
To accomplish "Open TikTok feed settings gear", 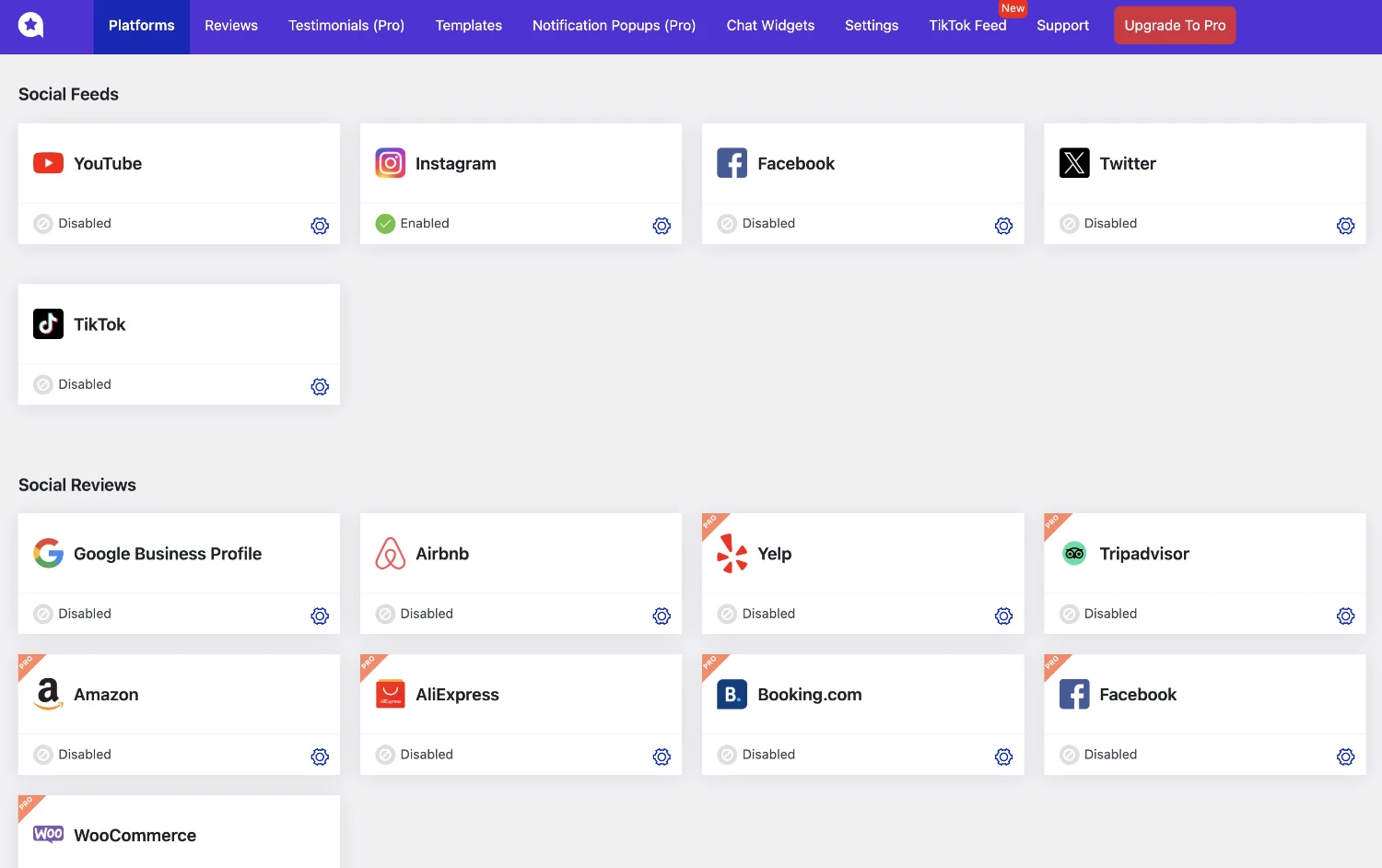I will (x=320, y=387).
